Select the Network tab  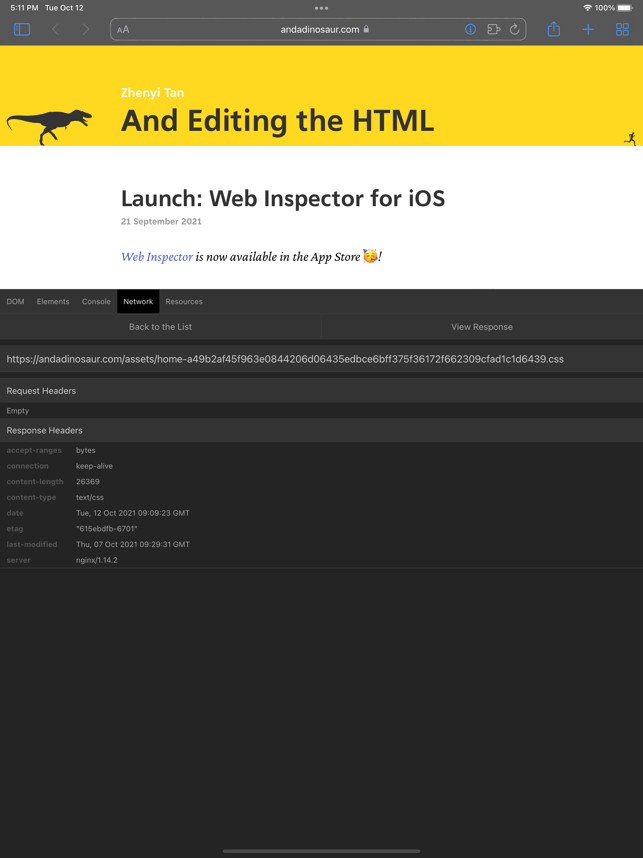(x=138, y=302)
